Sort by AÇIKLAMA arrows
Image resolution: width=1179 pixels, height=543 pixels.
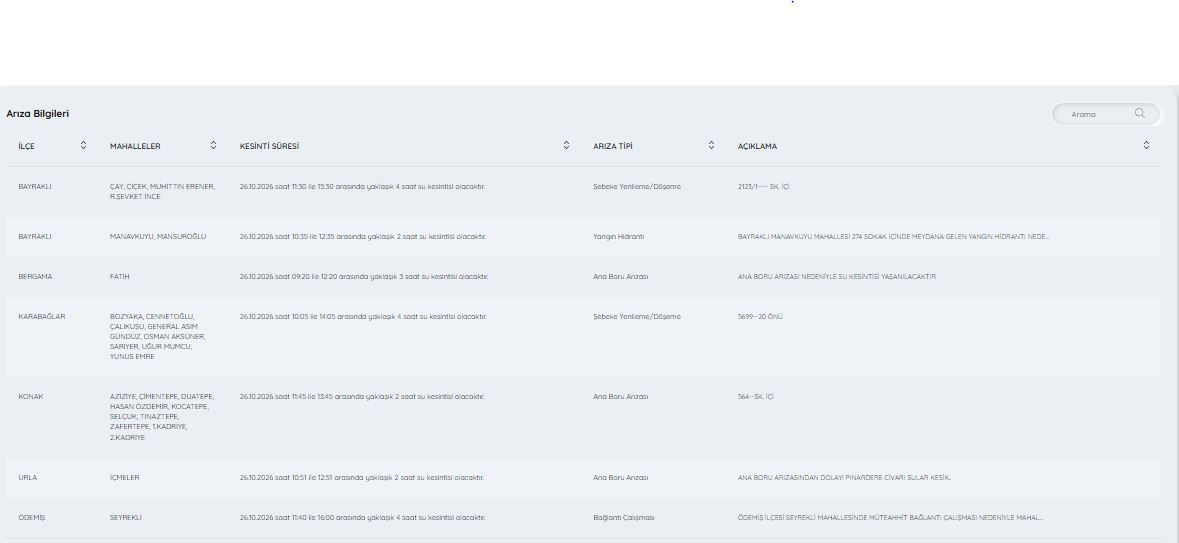tap(1146, 146)
